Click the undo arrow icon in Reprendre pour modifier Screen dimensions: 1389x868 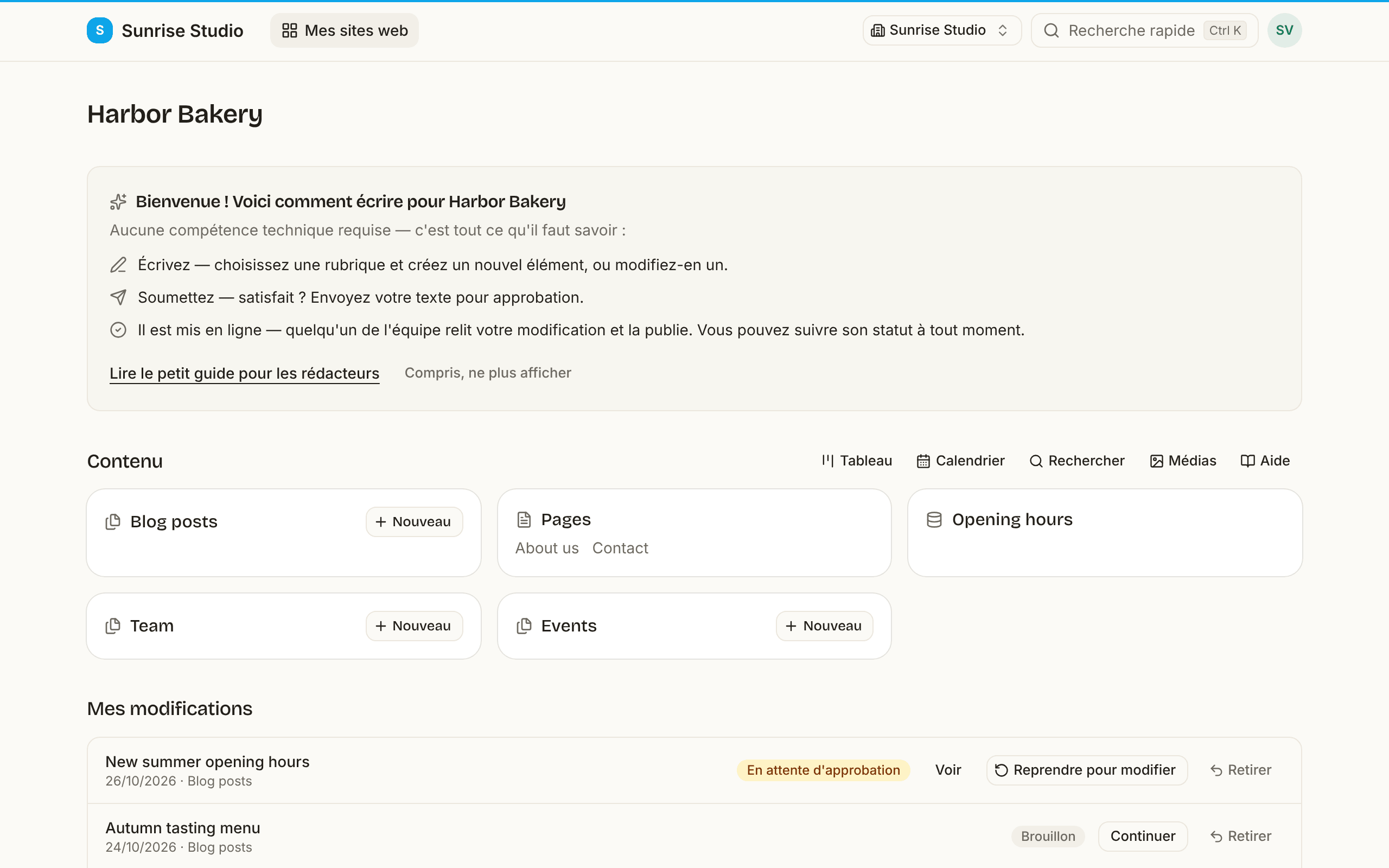coord(1001,770)
